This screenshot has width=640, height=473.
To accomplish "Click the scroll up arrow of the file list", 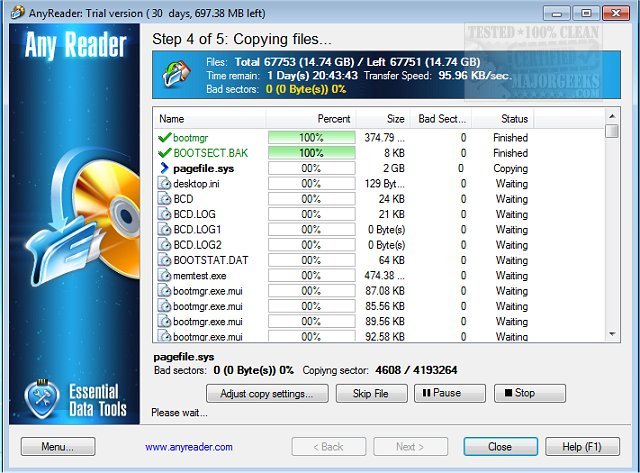I will 612,116.
